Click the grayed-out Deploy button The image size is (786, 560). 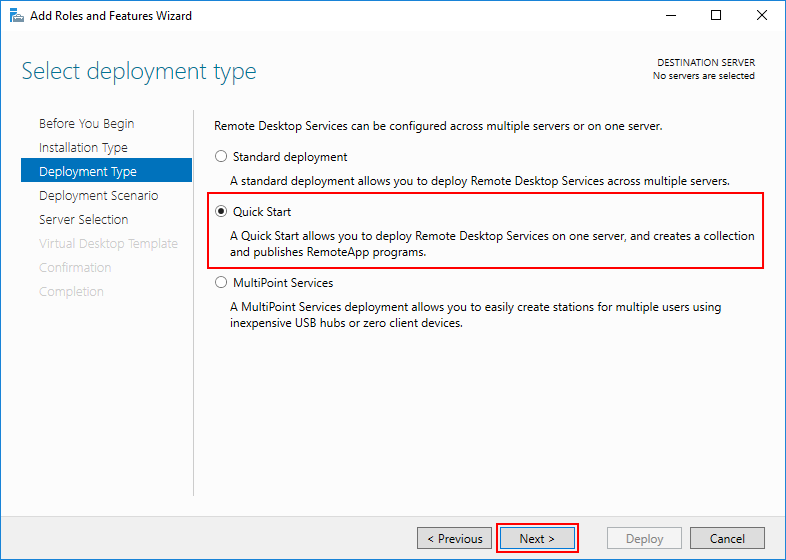coord(644,538)
